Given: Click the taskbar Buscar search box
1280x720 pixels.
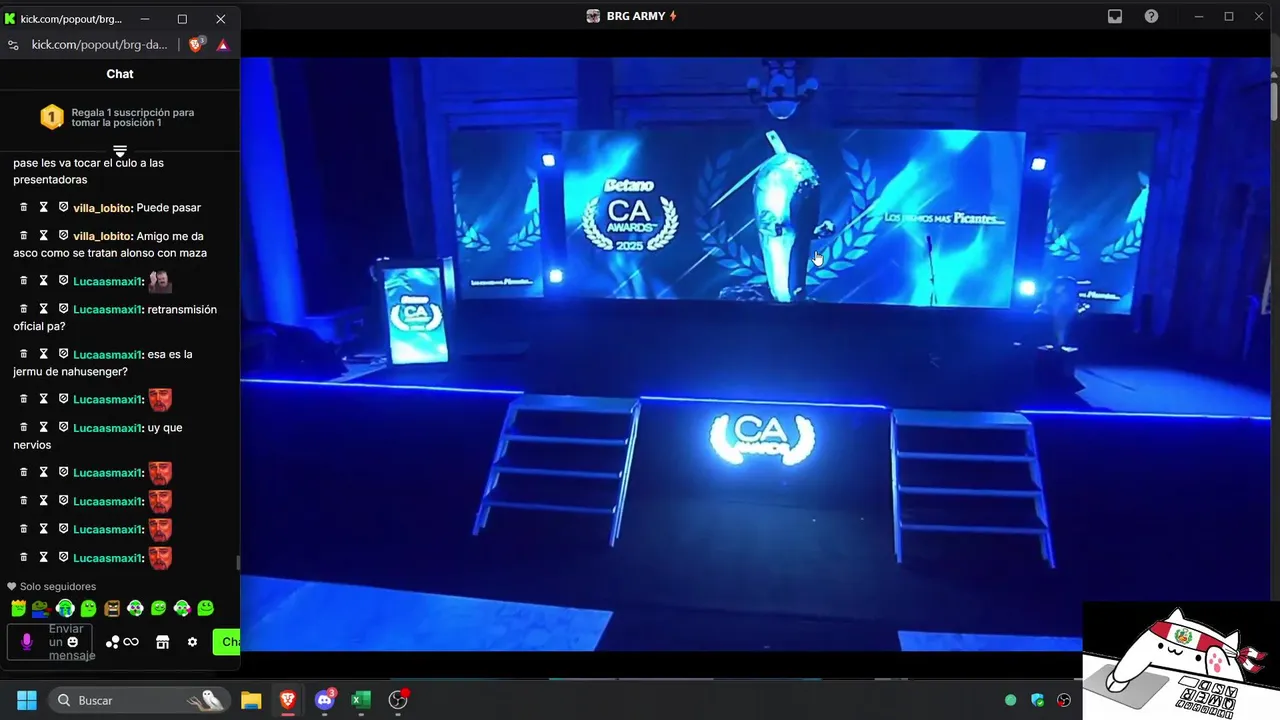Looking at the screenshot, I should click(x=138, y=700).
